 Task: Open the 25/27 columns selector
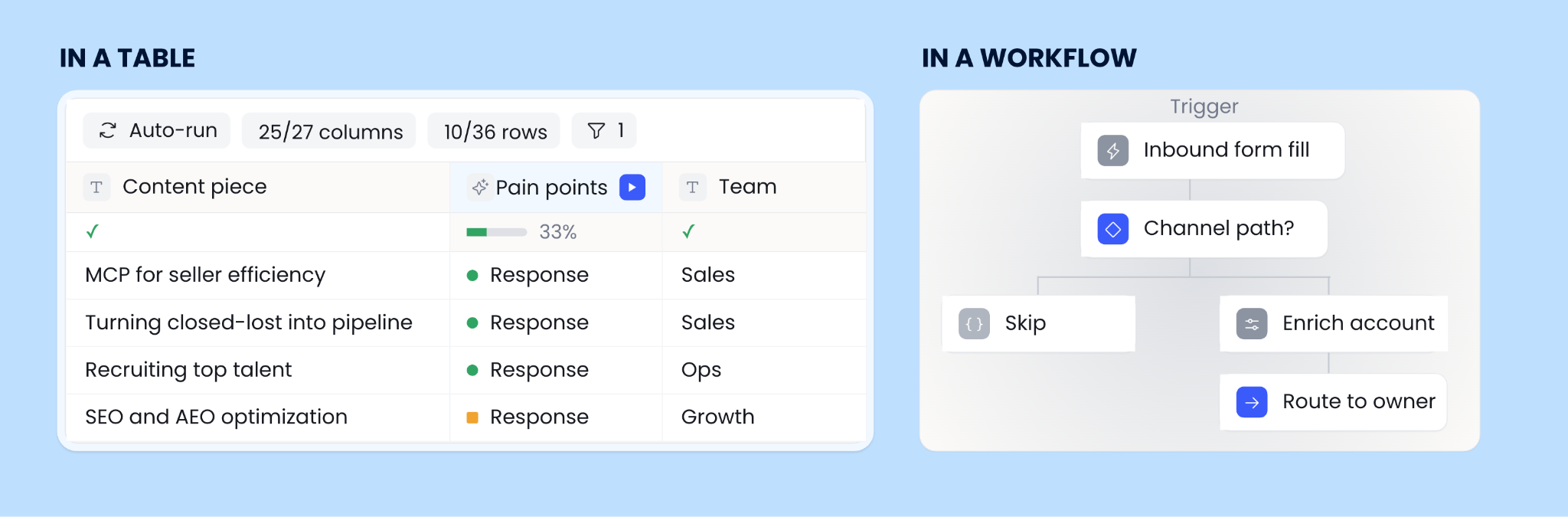click(x=329, y=131)
